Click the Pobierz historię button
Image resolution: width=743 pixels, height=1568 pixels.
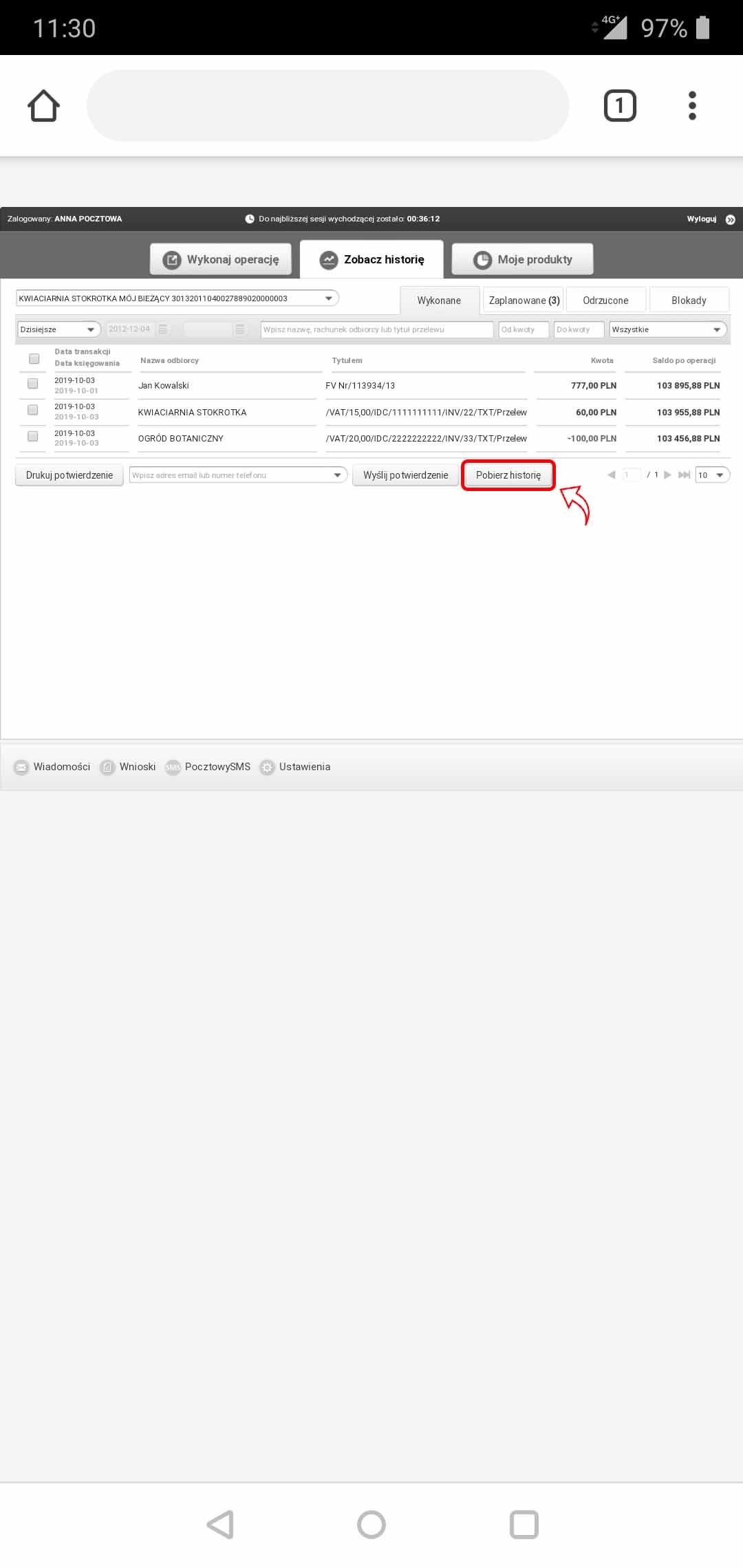tap(508, 475)
